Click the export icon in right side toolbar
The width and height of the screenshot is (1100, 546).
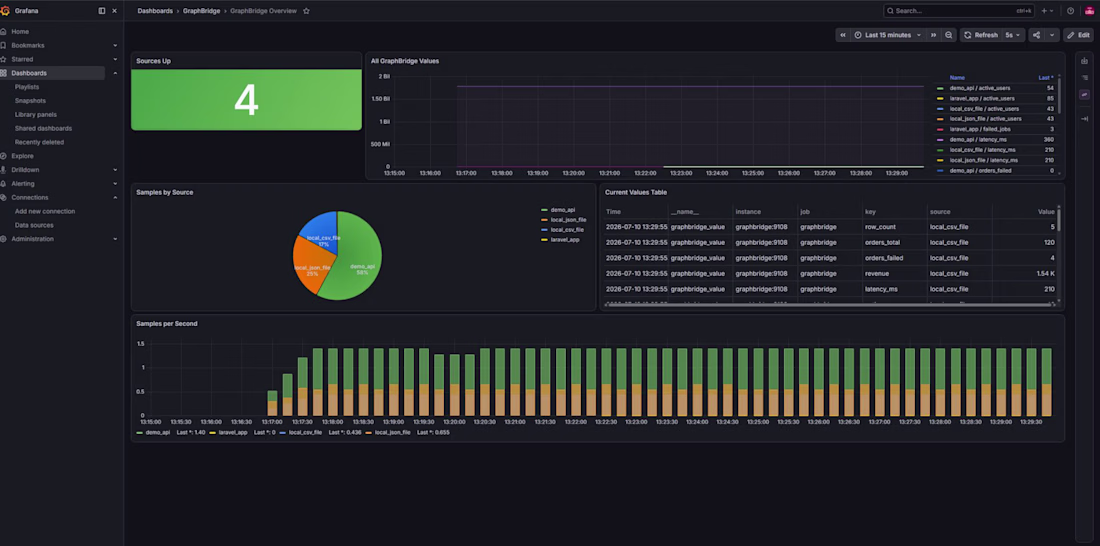[x=1085, y=61]
